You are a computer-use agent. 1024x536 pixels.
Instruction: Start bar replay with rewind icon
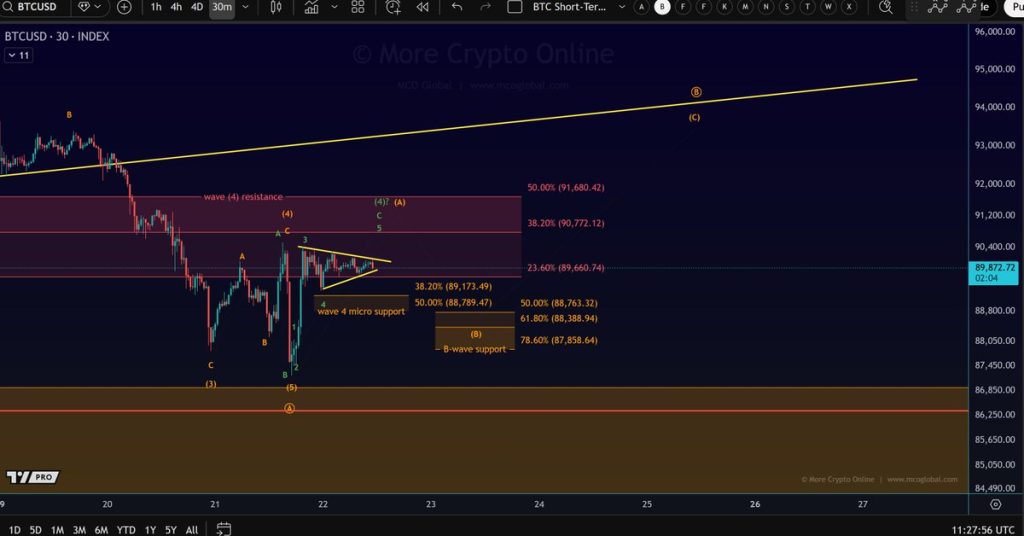click(x=422, y=7)
